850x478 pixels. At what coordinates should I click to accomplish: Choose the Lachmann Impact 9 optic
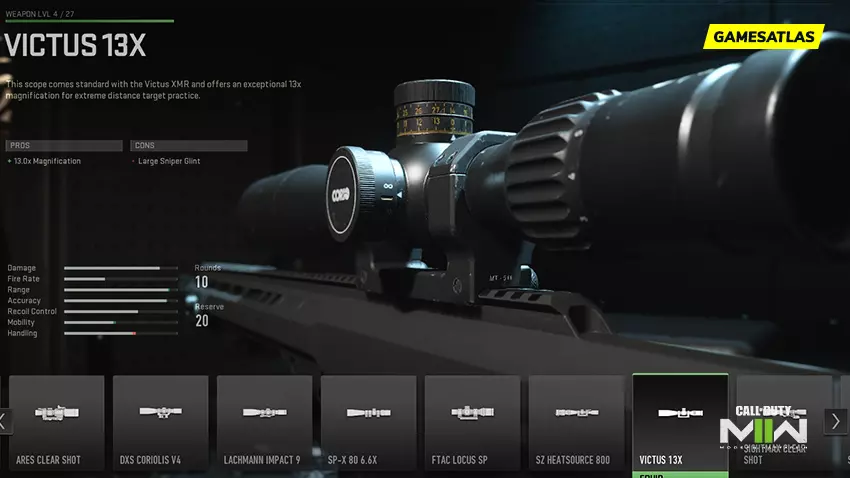[x=265, y=423]
